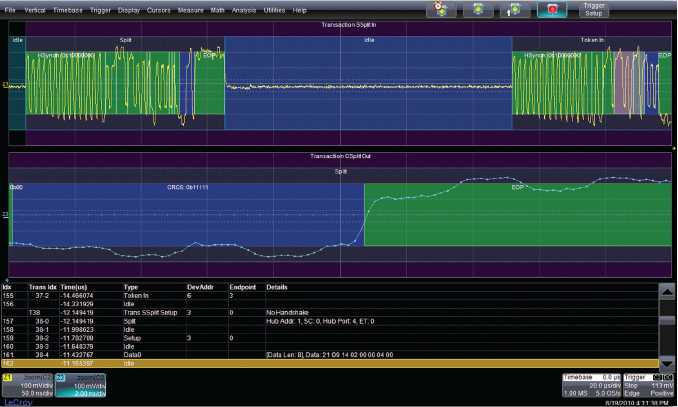Click the Type column header
Image resolution: width=678 pixels, height=407 pixels.
coord(130,286)
